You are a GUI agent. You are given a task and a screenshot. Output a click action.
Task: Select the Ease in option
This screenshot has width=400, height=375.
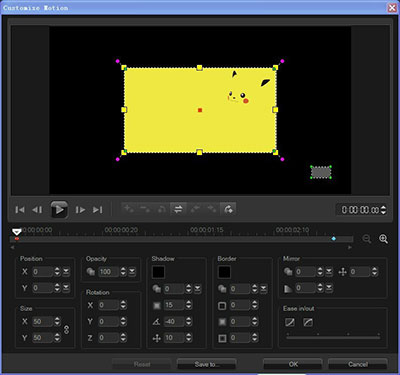click(x=290, y=322)
